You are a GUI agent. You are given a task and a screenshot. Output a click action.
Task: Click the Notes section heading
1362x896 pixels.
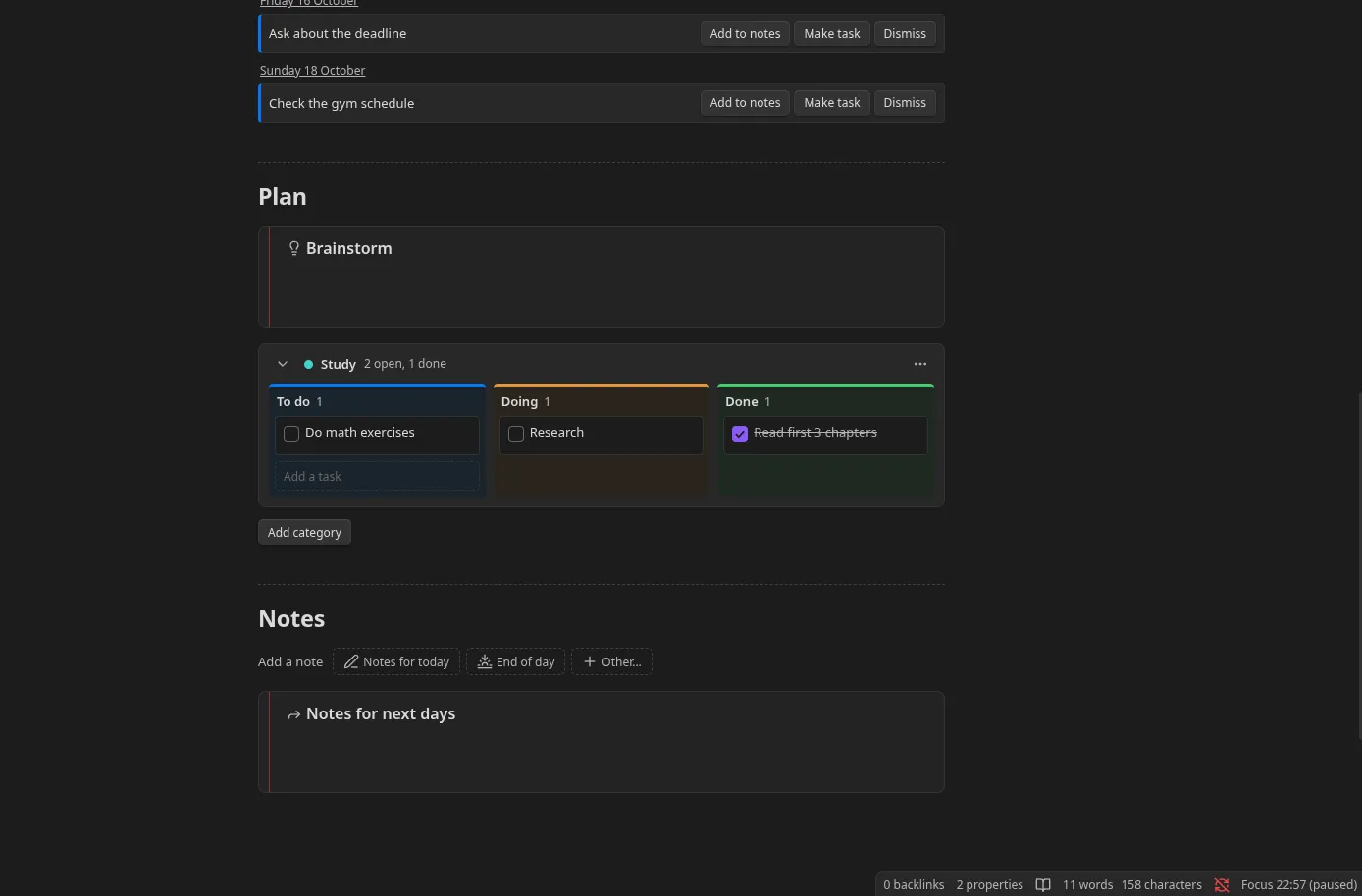pos(291,619)
